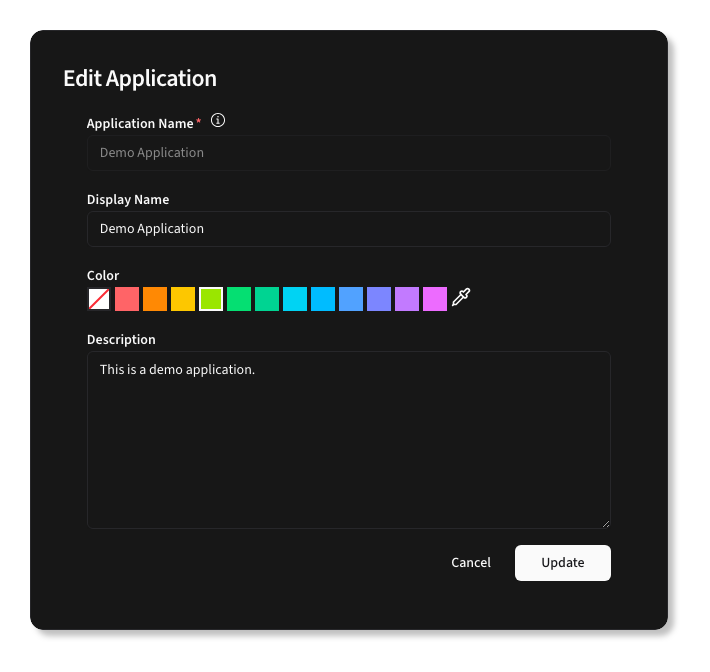Select the periwinkle swatch left of purple
The height and width of the screenshot is (672, 710).
tap(379, 299)
